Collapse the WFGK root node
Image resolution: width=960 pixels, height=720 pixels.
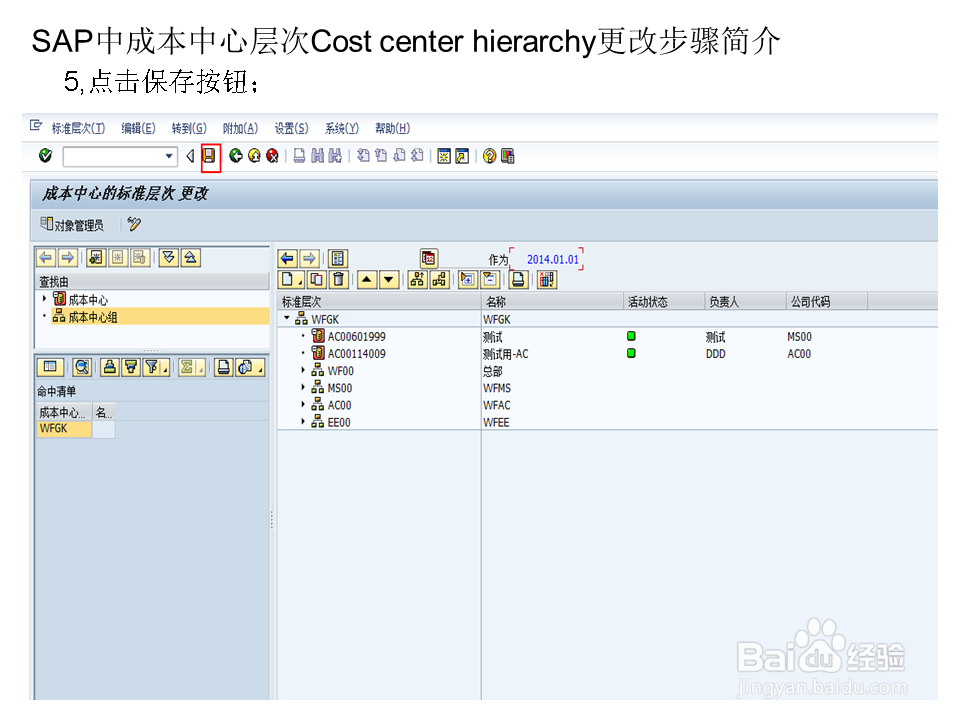click(287, 318)
